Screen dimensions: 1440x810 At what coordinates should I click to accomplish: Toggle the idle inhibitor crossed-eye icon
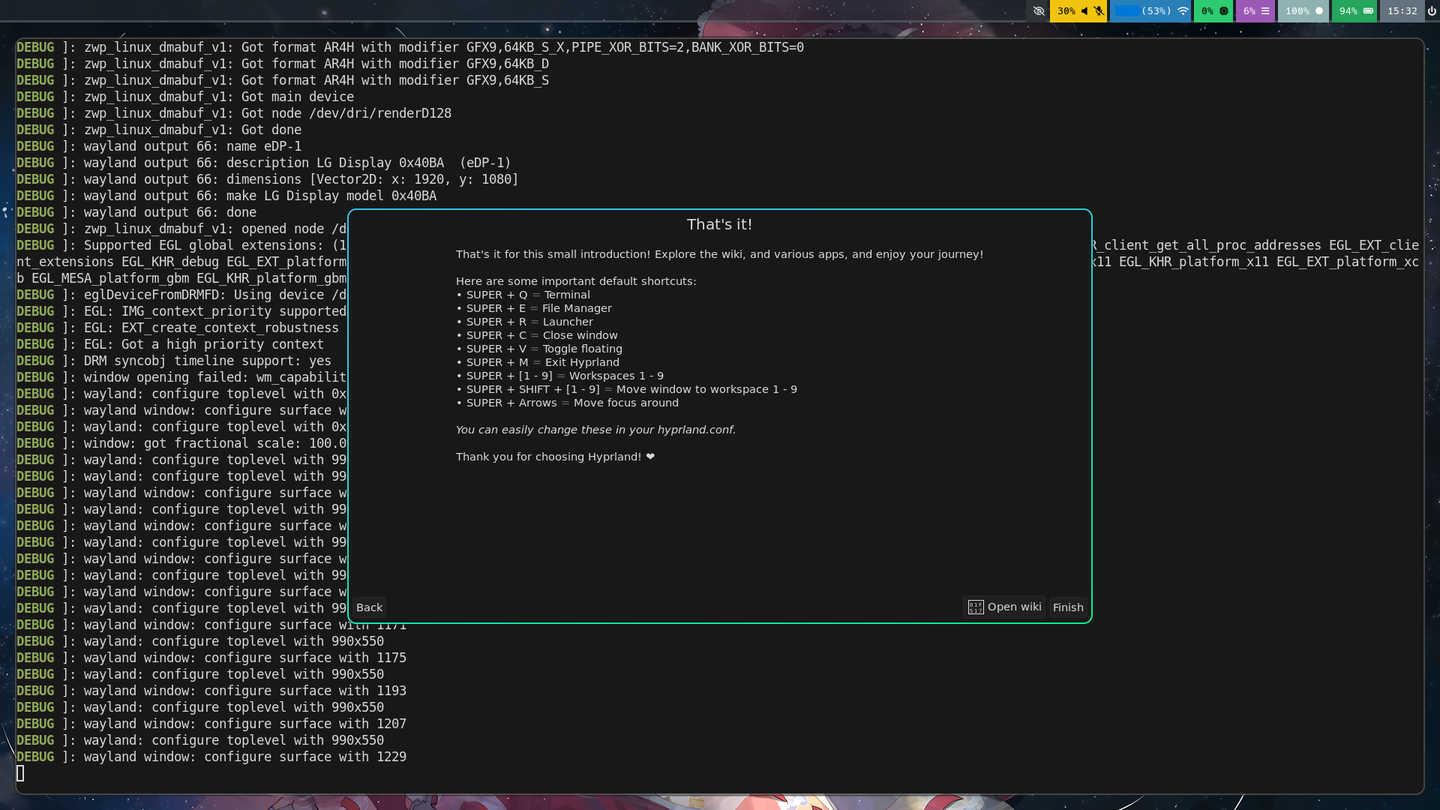click(x=1039, y=11)
